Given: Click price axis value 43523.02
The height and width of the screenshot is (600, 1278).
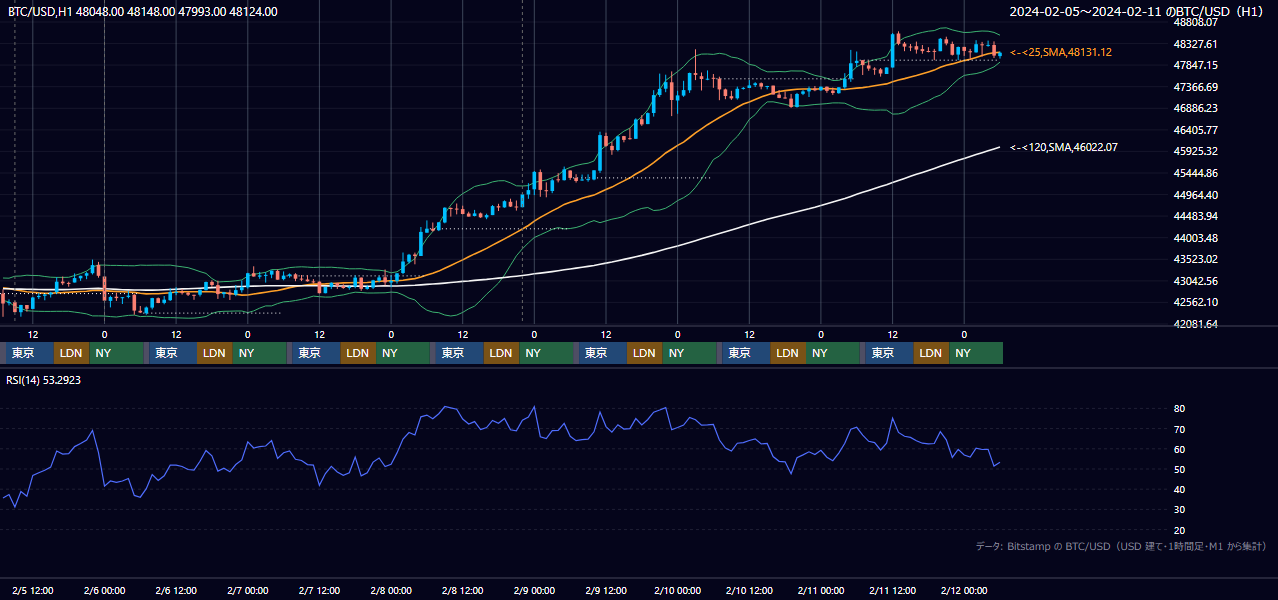Looking at the screenshot, I should point(1195,259).
